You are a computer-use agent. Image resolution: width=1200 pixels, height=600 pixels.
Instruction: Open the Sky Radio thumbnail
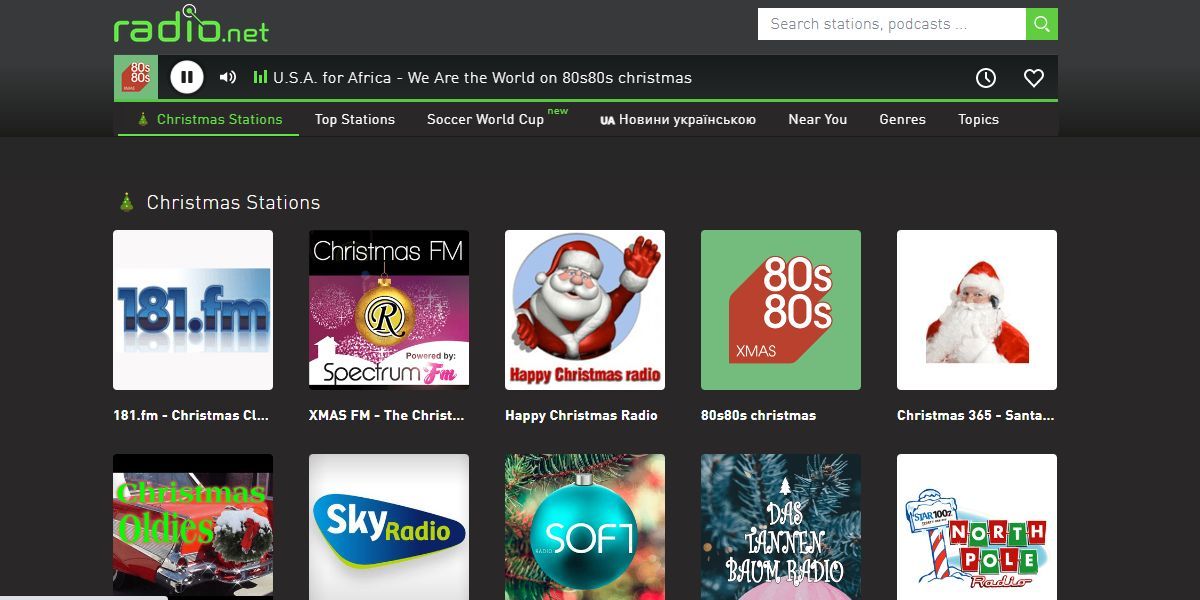pyautogui.click(x=389, y=527)
